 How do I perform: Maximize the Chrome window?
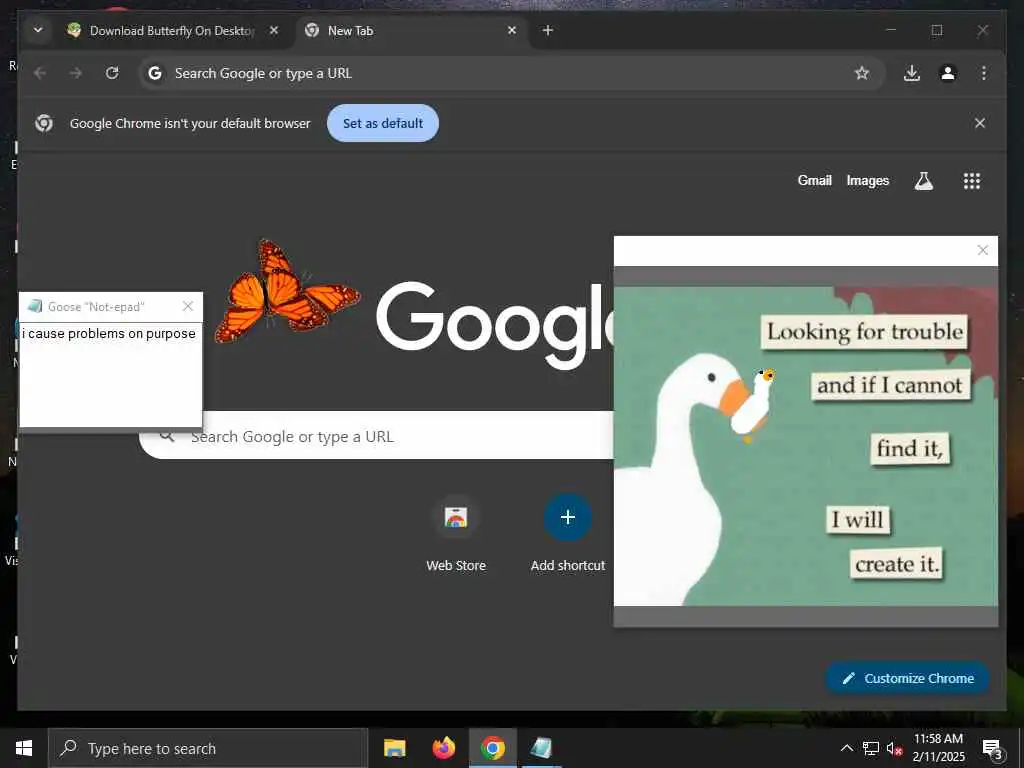tap(936, 30)
